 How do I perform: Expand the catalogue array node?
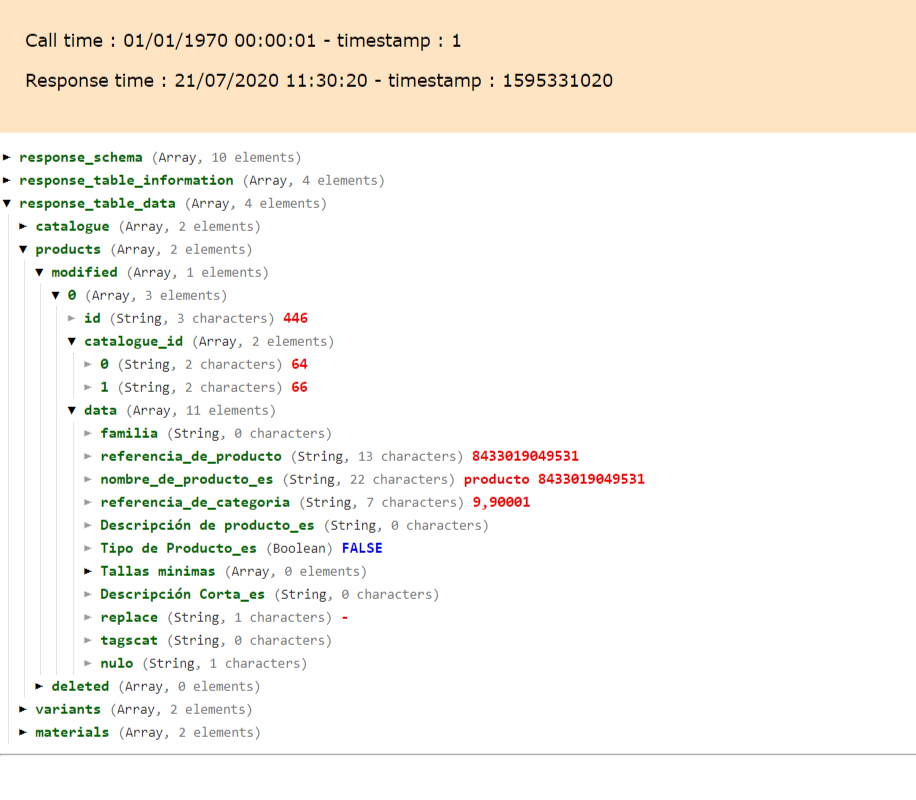coord(23,226)
